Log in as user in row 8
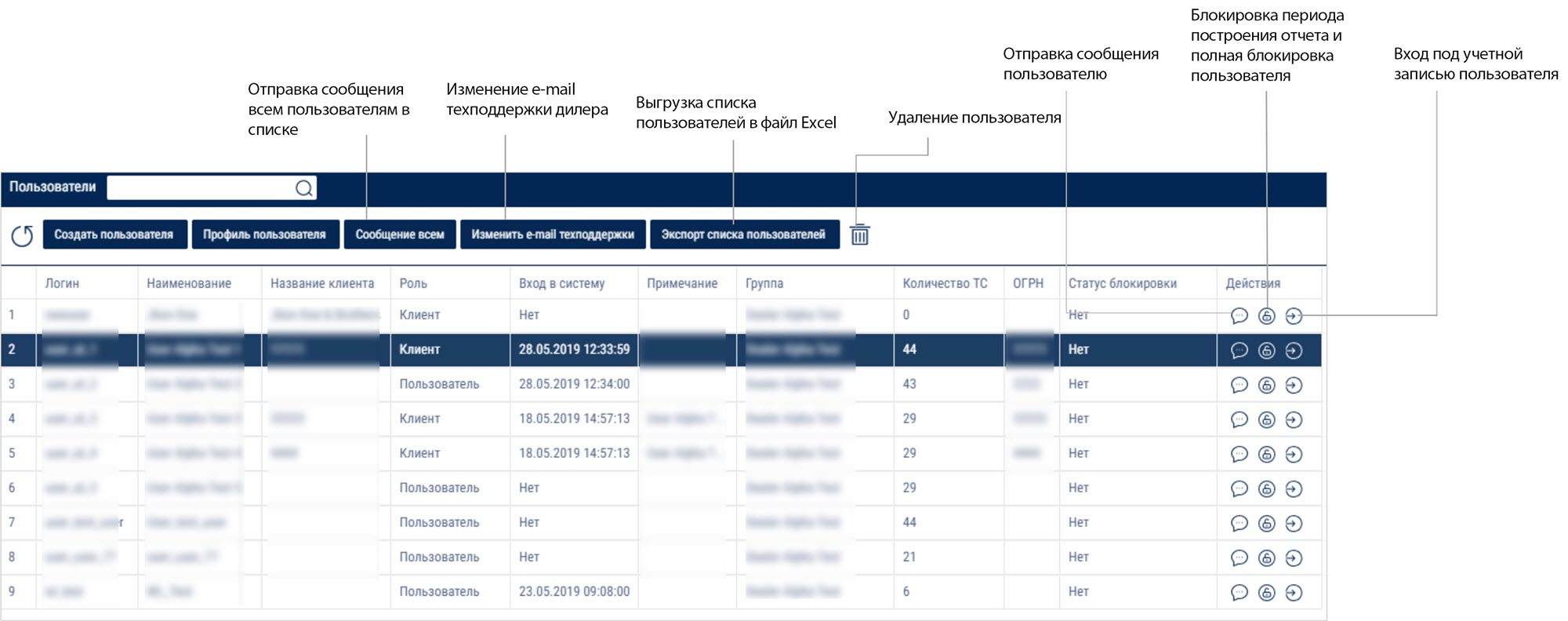 pos(1294,557)
